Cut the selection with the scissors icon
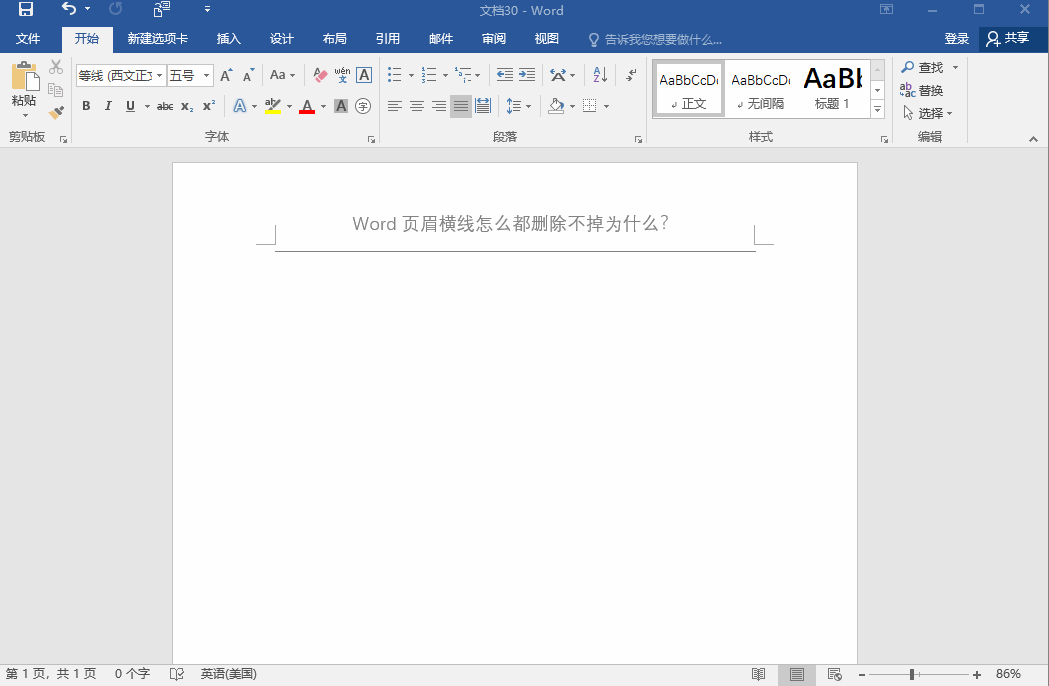This screenshot has width=1049, height=686. pyautogui.click(x=56, y=67)
